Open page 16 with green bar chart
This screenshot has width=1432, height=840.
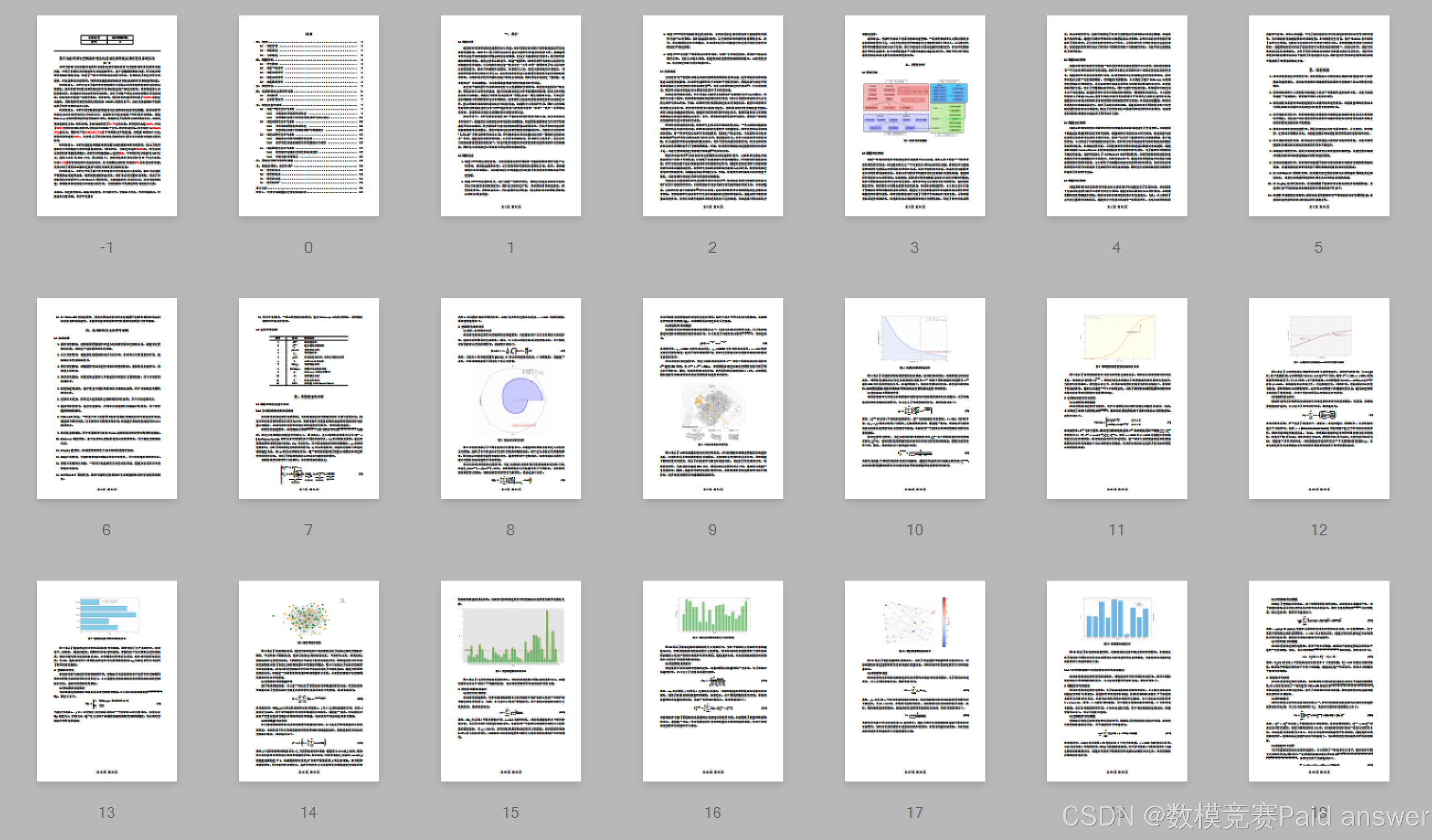(713, 680)
